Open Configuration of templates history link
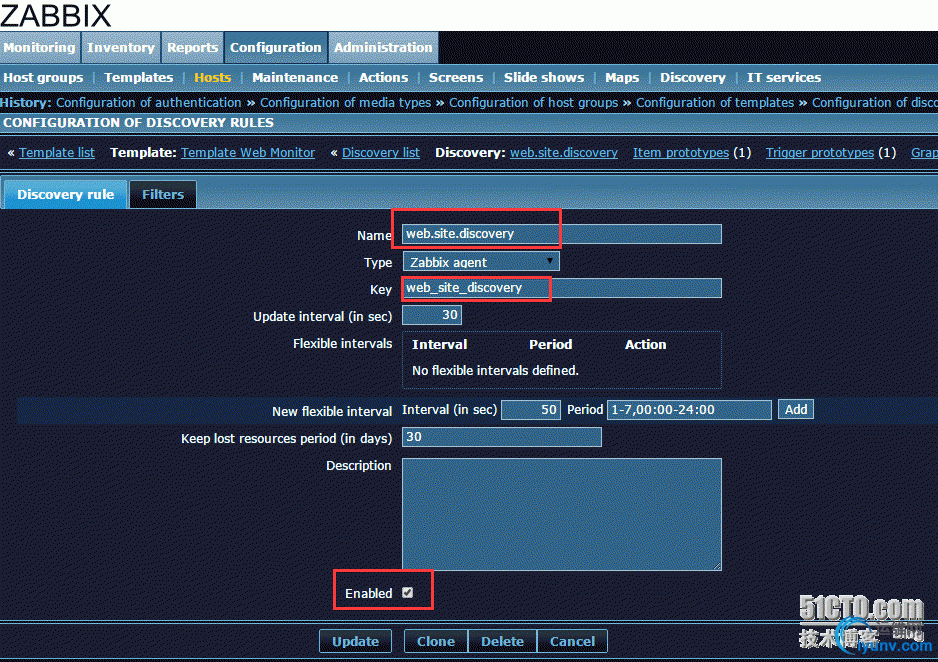Image resolution: width=938 pixels, height=662 pixels. pos(715,103)
